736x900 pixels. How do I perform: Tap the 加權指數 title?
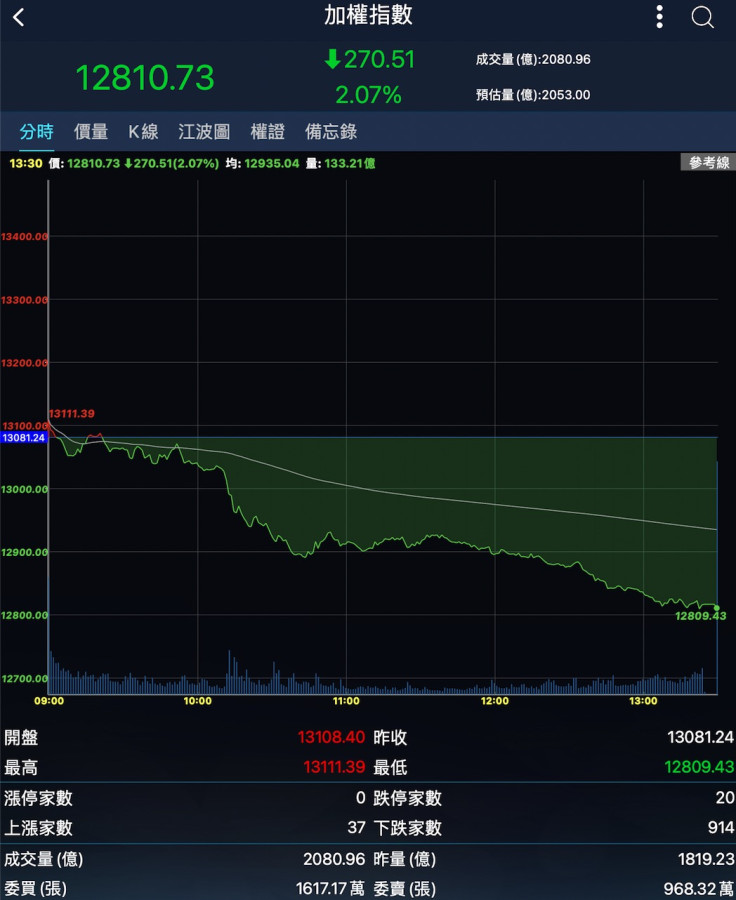(x=368, y=16)
